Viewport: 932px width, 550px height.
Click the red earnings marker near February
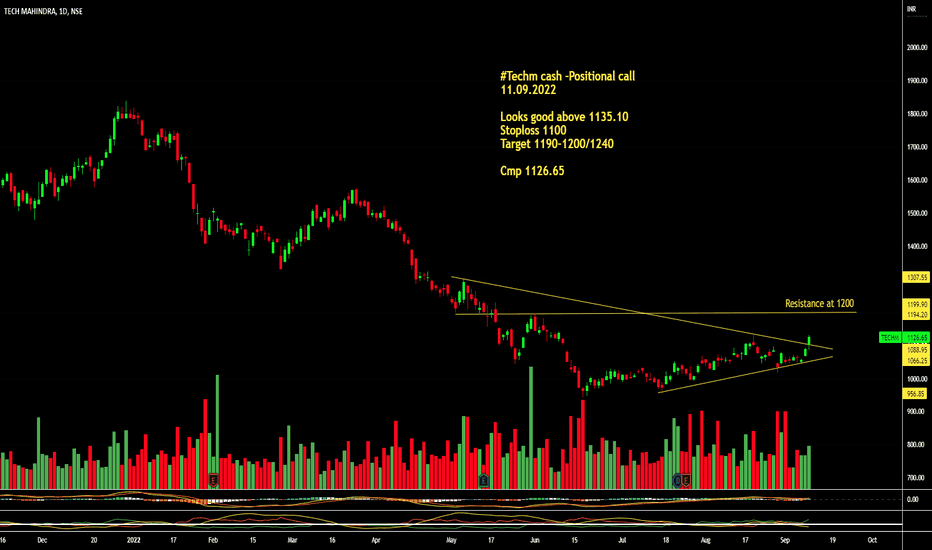pyautogui.click(x=213, y=479)
